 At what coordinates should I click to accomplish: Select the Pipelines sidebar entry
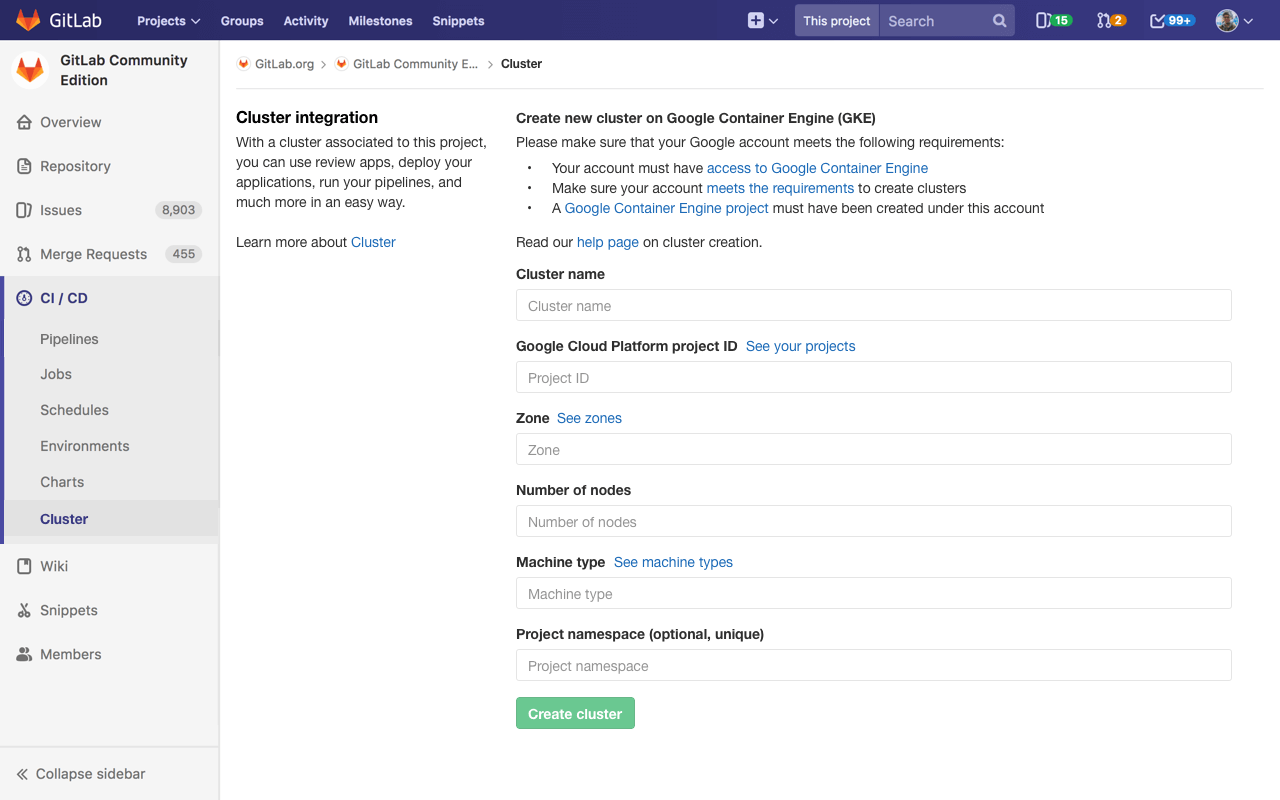(x=69, y=339)
